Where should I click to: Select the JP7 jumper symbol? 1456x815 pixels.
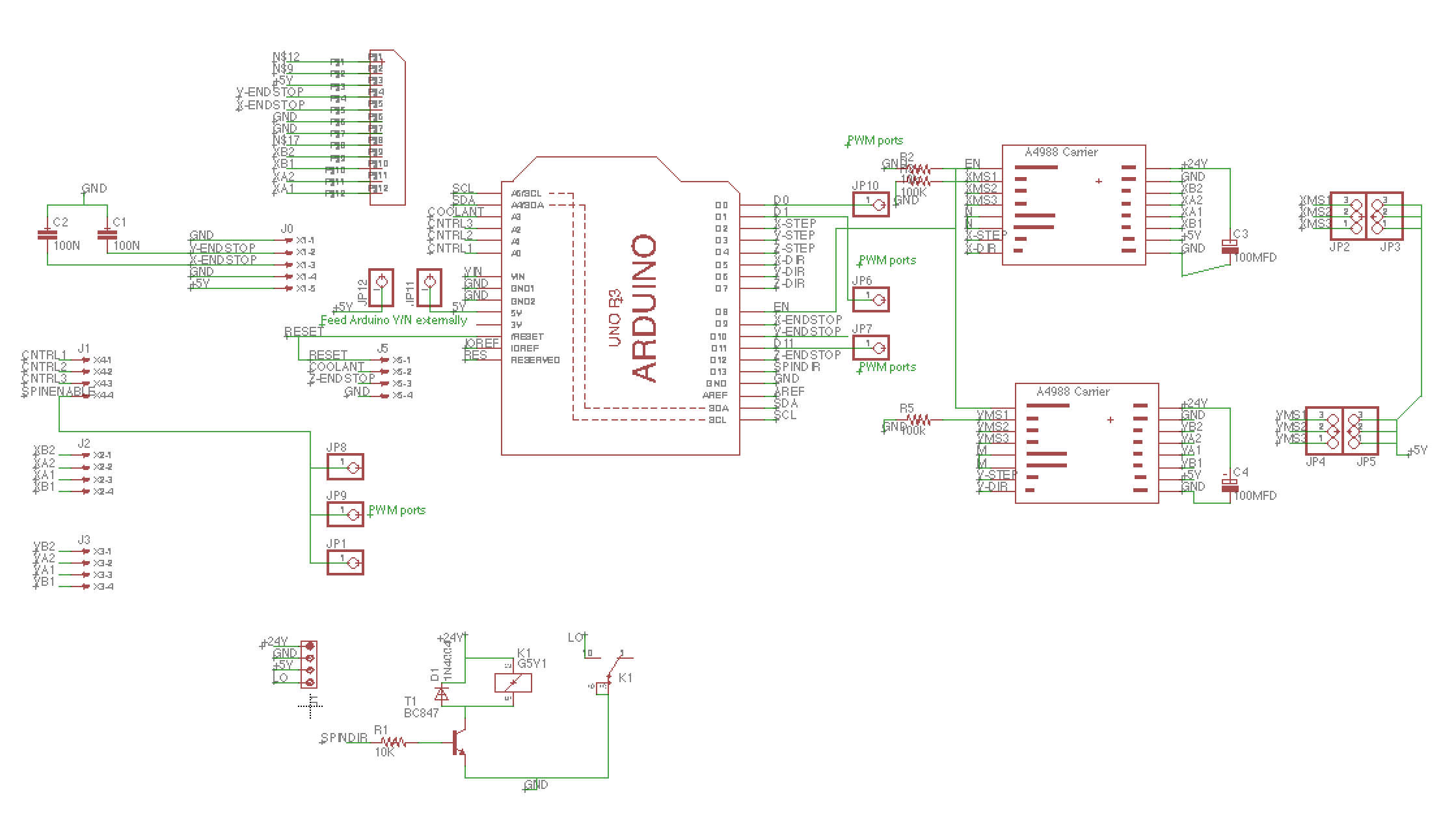(870, 347)
